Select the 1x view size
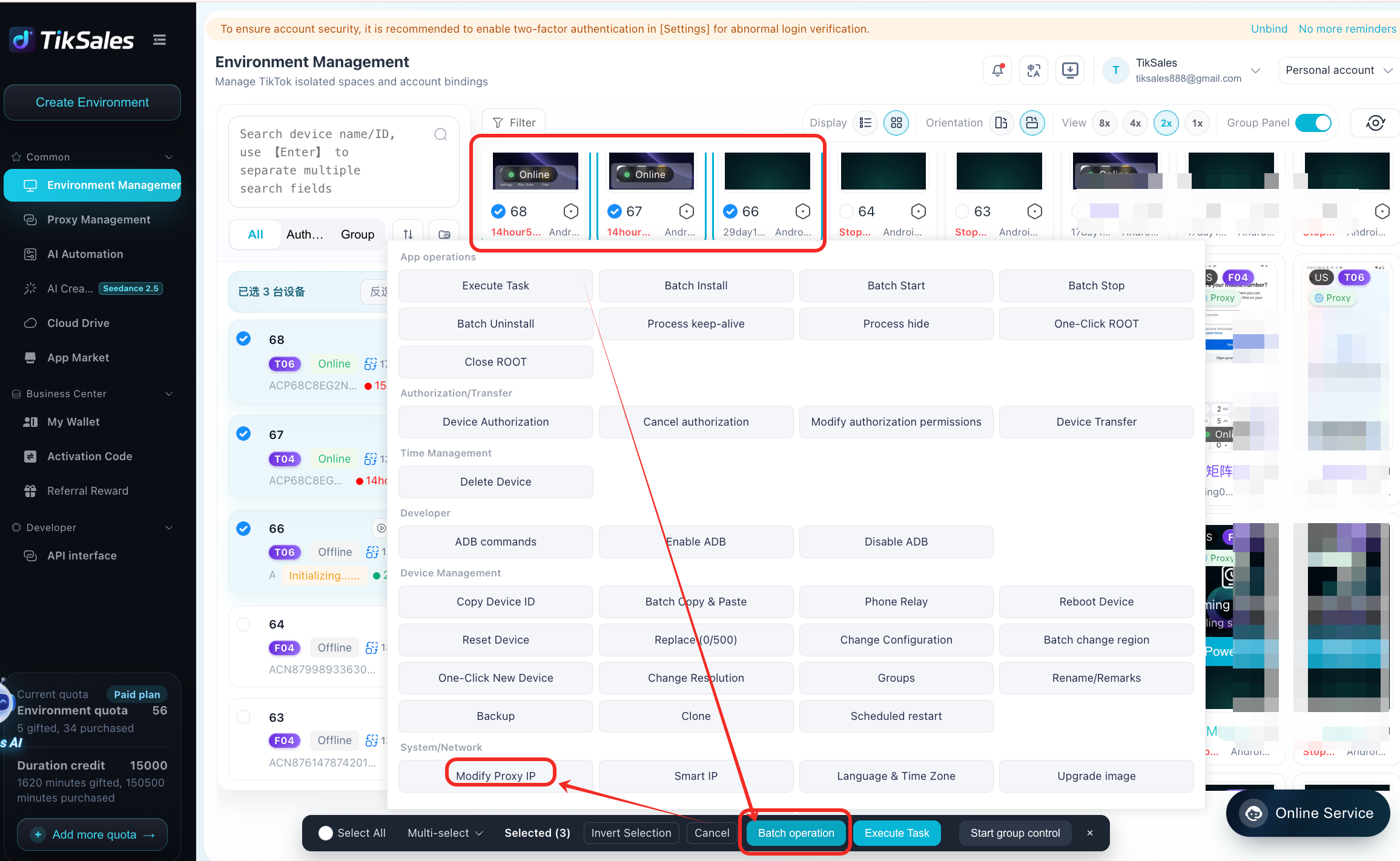This screenshot has width=1400, height=861. click(x=1197, y=123)
